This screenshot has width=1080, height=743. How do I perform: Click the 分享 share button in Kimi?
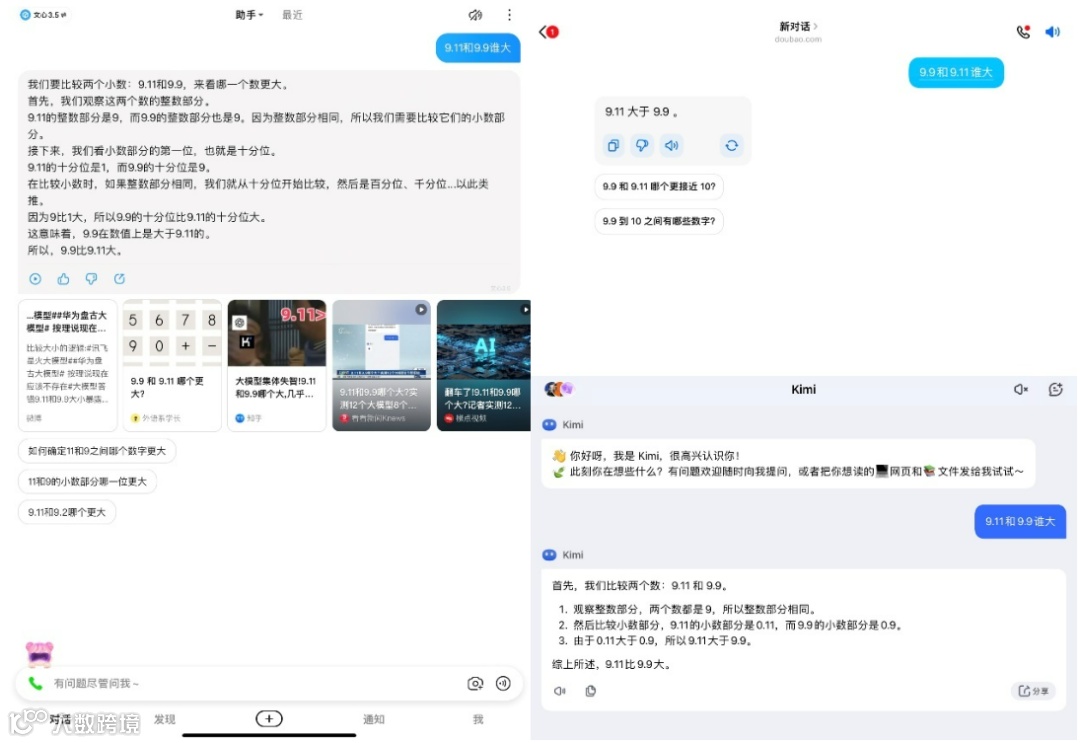tap(1033, 691)
